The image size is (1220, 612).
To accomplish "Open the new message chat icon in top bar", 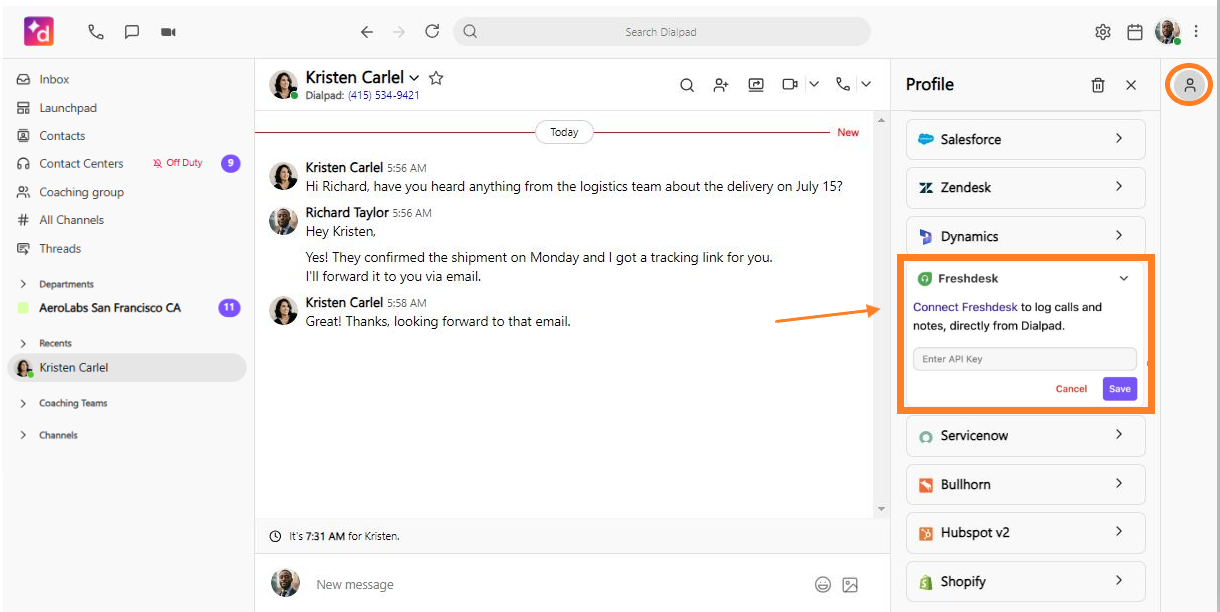I will (132, 32).
